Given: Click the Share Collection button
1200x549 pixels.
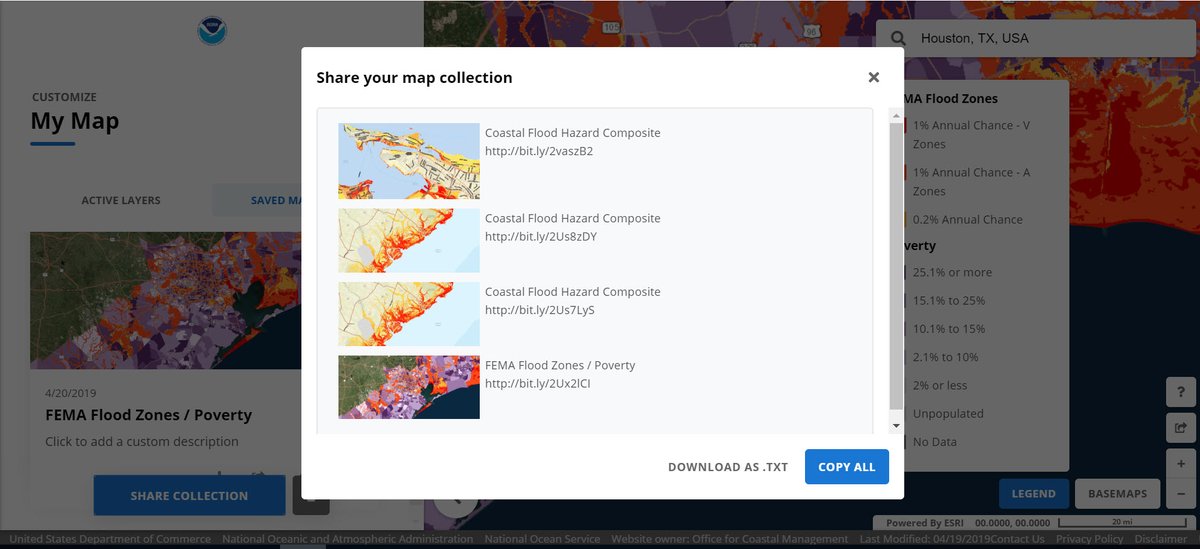Looking at the screenshot, I should (x=189, y=495).
